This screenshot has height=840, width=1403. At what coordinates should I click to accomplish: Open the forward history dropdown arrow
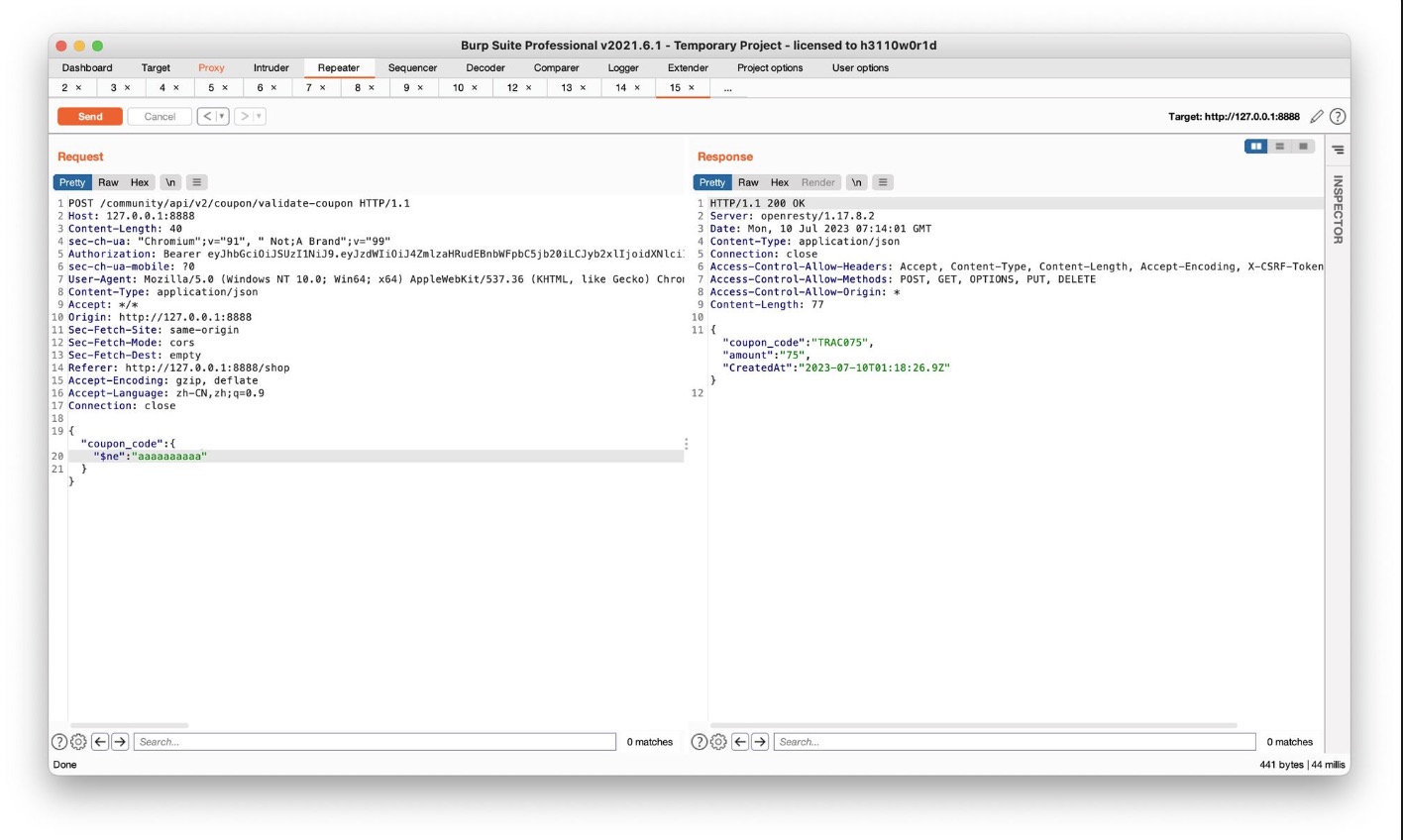259,116
